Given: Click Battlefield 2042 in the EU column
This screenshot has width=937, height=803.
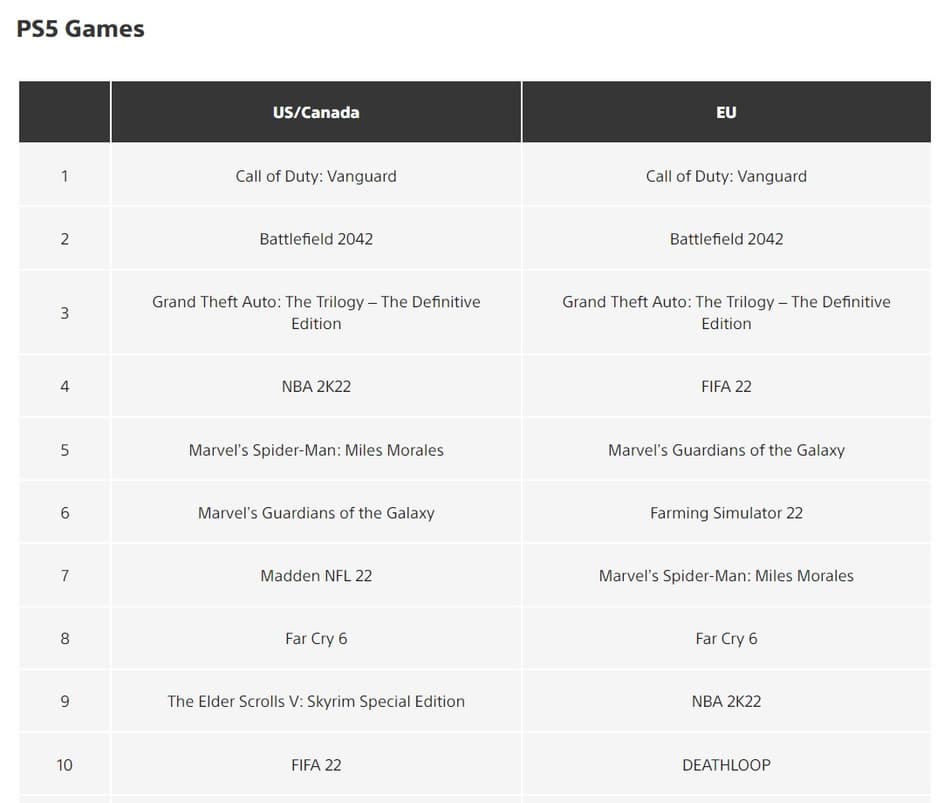Looking at the screenshot, I should pyautogui.click(x=726, y=239).
